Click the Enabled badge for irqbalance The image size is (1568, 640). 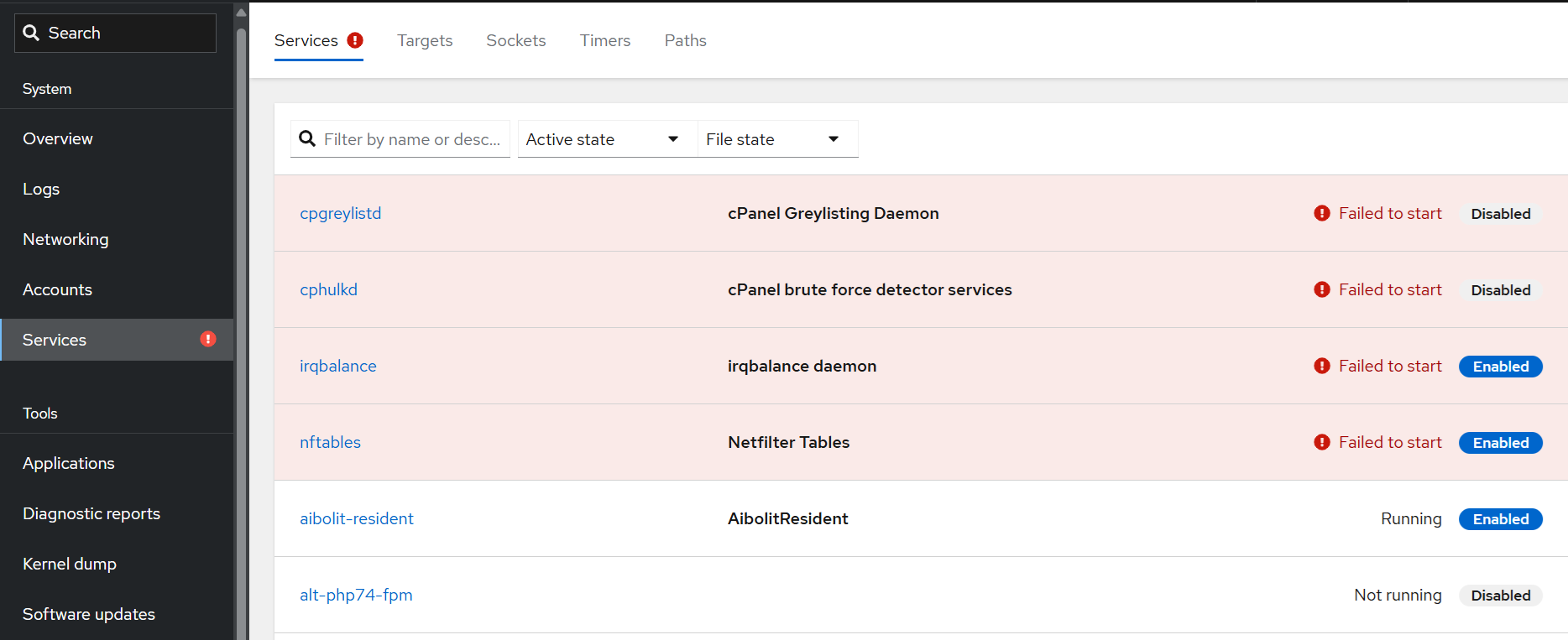pos(1500,367)
